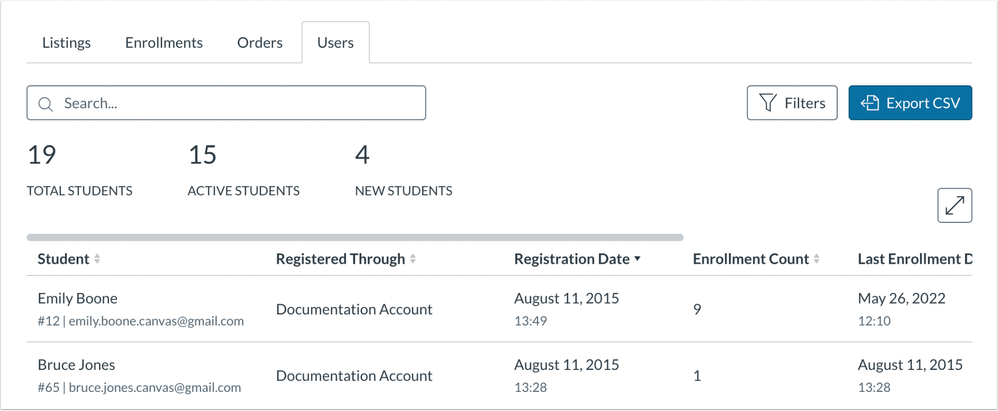Click the export file icon on Export CSV

click(870, 103)
